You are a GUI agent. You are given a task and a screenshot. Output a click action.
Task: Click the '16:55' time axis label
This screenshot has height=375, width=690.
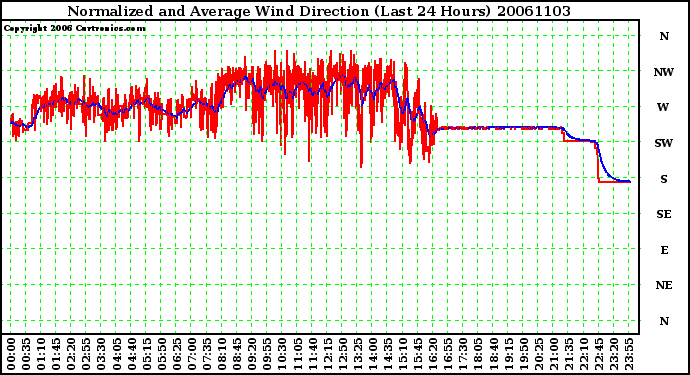click(x=448, y=354)
